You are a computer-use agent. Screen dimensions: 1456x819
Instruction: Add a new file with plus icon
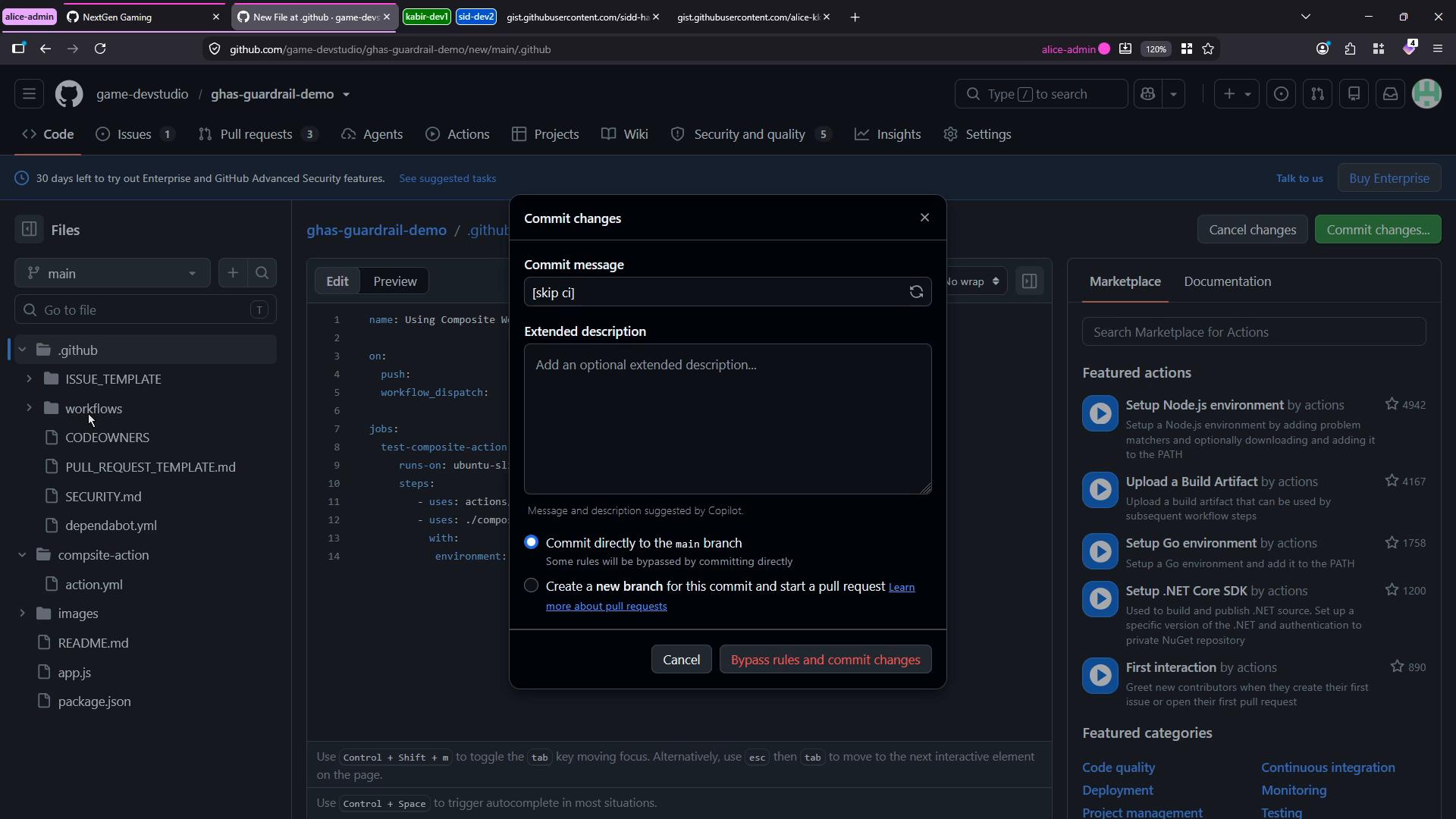coord(233,273)
